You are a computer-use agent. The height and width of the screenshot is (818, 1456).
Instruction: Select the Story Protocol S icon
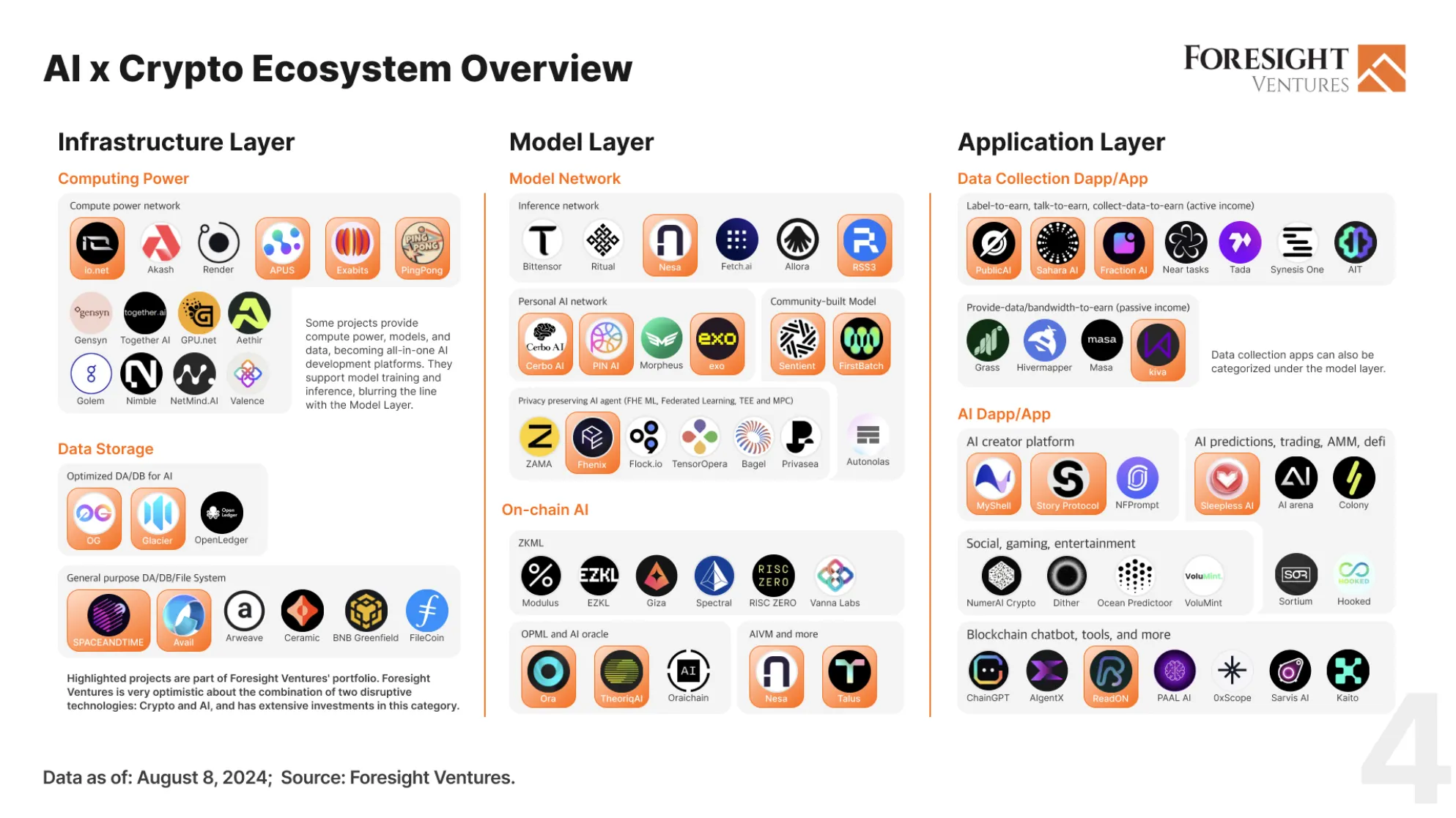[x=1068, y=478]
